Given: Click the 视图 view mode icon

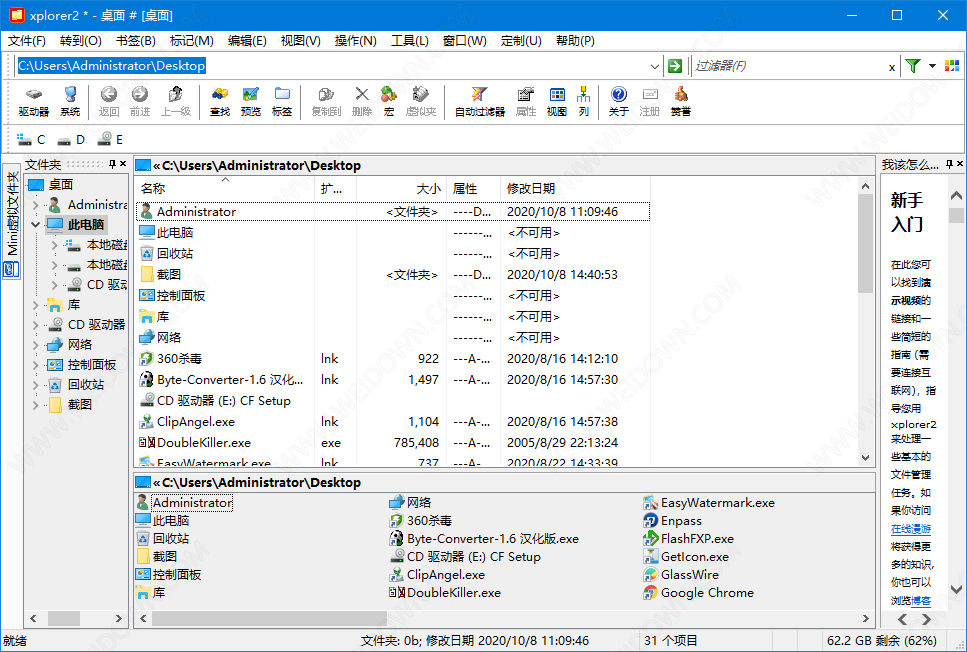Looking at the screenshot, I should tap(556, 102).
